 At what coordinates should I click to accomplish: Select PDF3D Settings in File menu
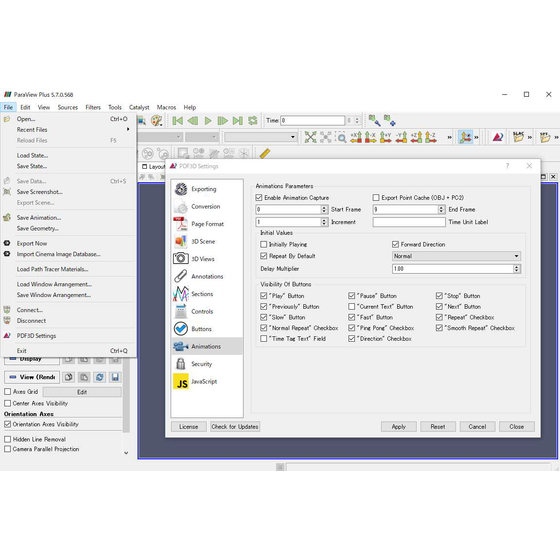pos(69,336)
